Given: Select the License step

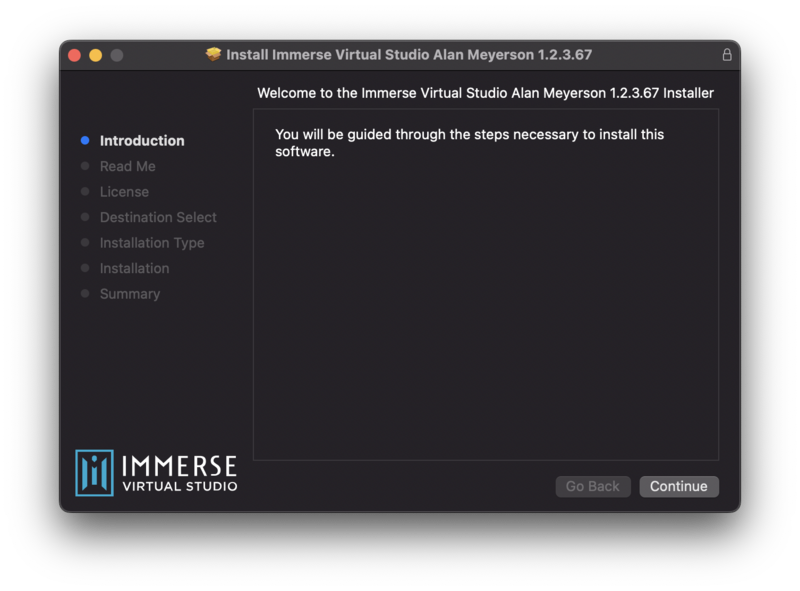Looking at the screenshot, I should [124, 192].
